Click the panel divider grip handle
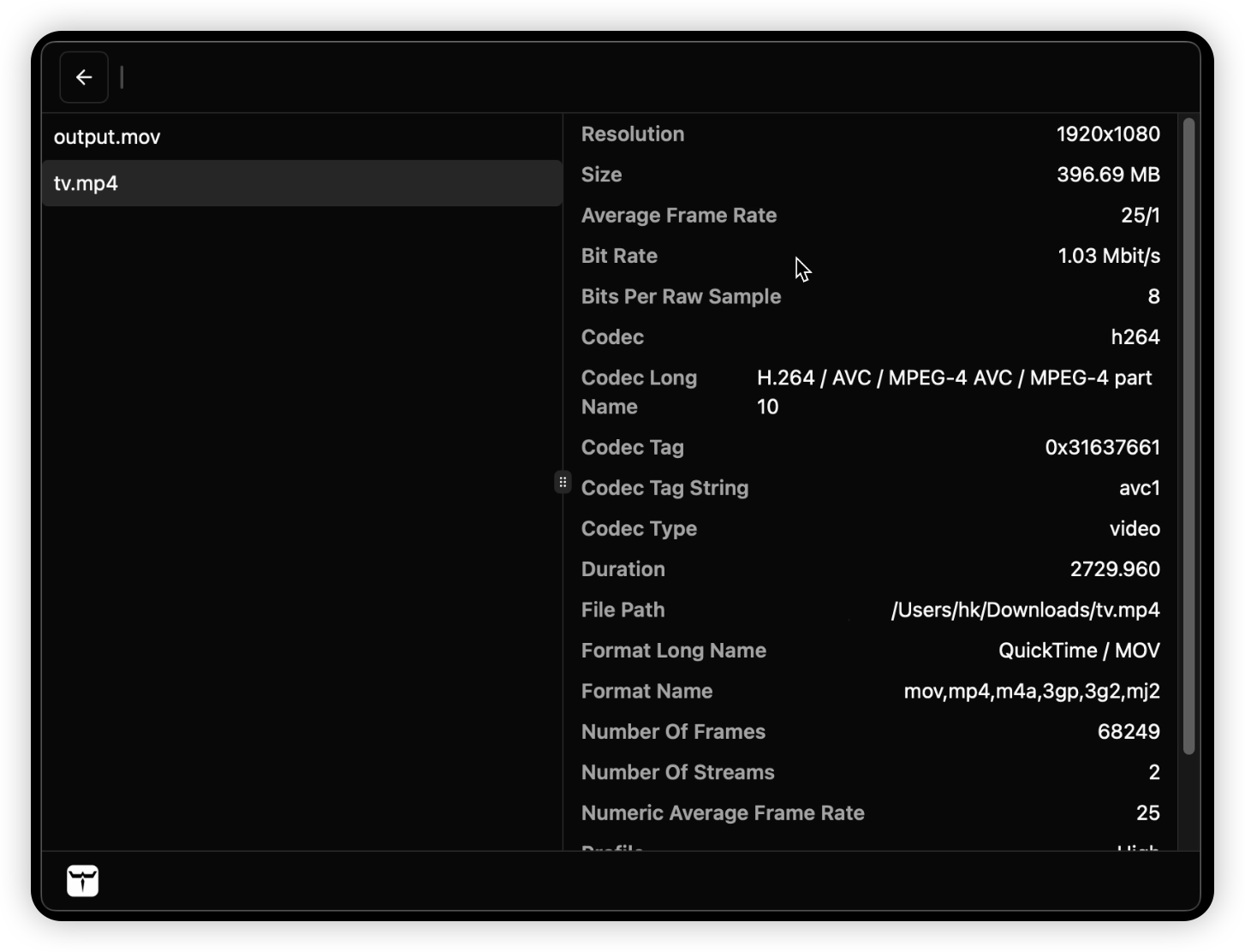This screenshot has width=1245, height=952. pos(563,483)
